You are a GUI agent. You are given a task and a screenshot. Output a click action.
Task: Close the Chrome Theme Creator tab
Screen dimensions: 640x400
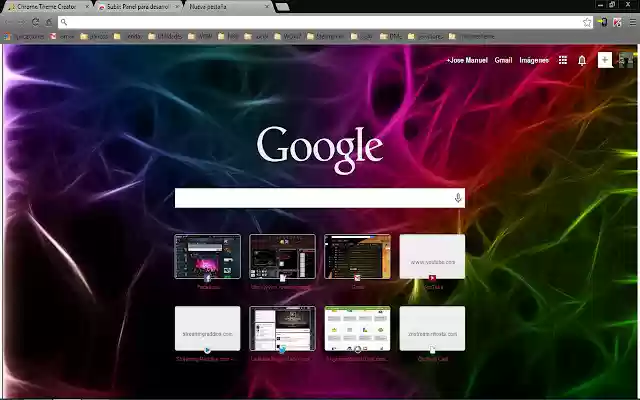[x=87, y=7]
